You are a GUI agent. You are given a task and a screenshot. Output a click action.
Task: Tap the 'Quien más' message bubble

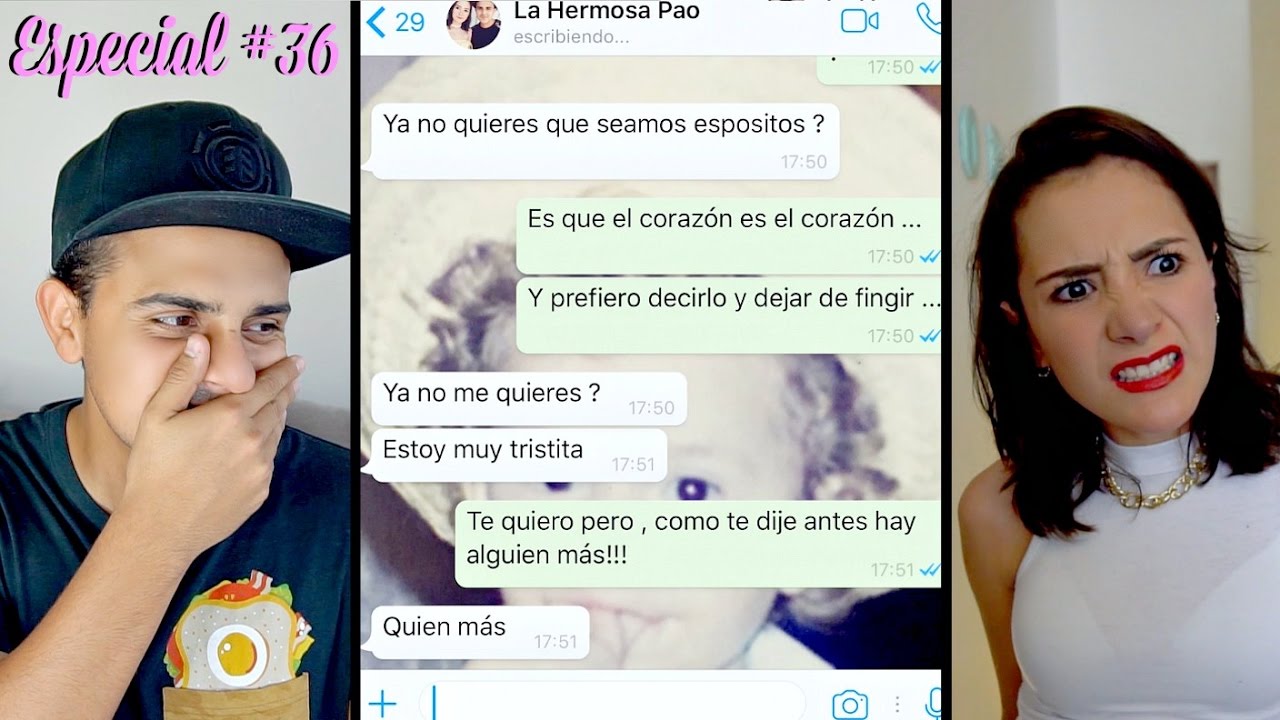480,632
